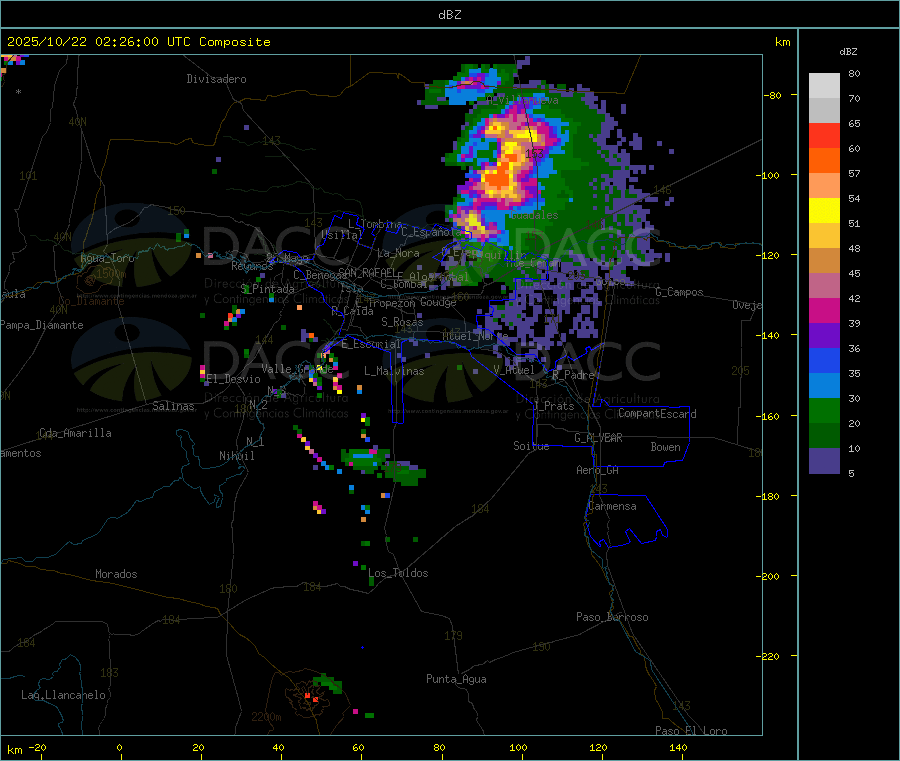Viewport: 900px width, 761px height.
Task: Click the orange-red storm core near label 153
Action: tap(499, 178)
